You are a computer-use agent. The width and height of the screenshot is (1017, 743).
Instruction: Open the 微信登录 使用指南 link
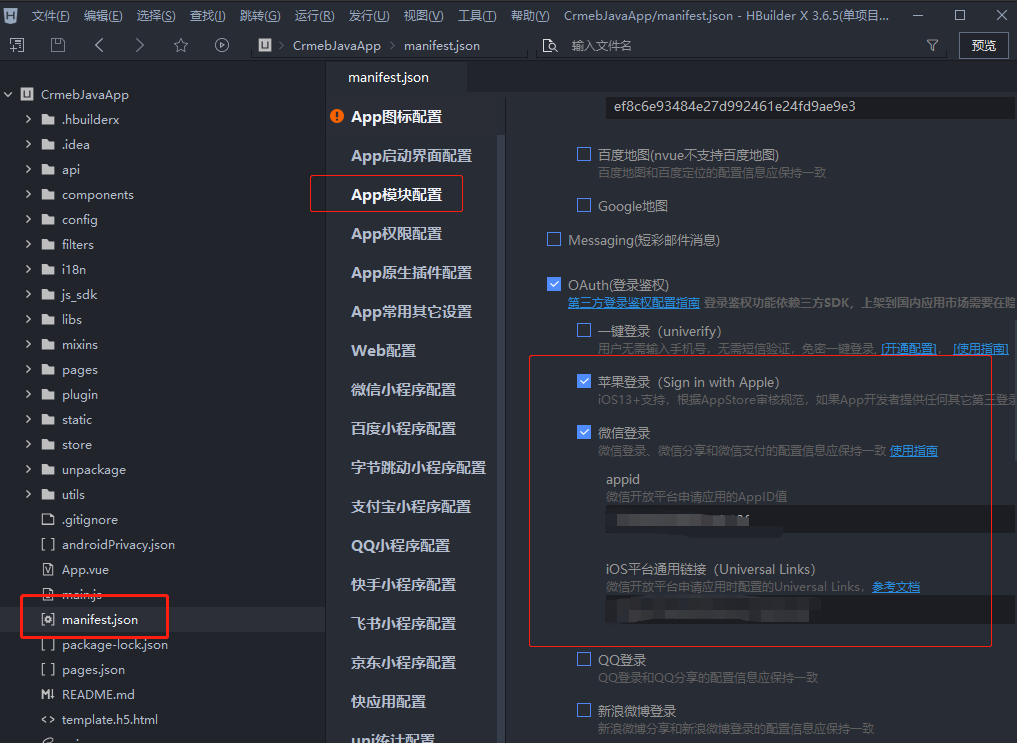point(913,451)
